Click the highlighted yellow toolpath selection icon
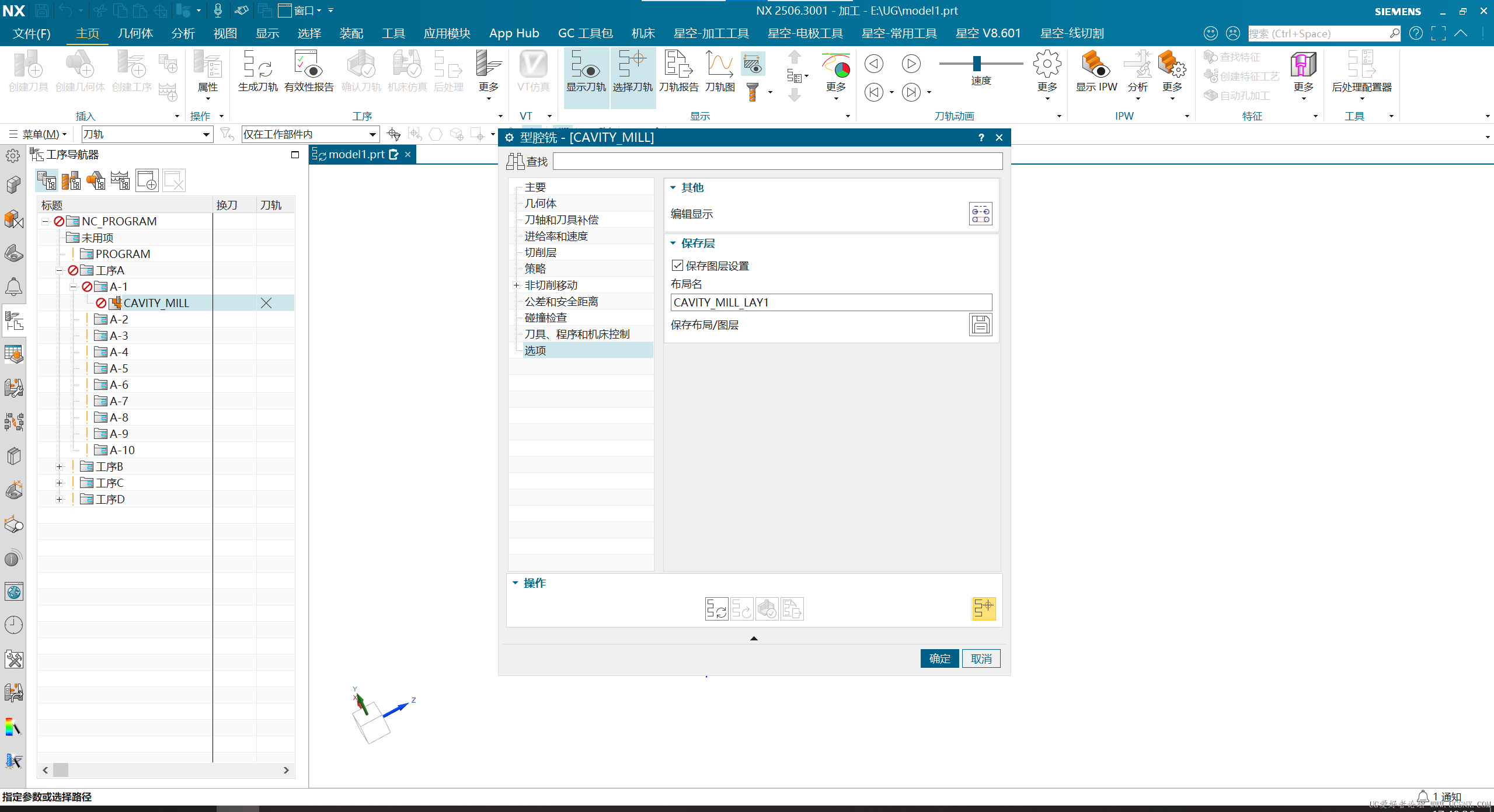The image size is (1494, 812). click(983, 609)
